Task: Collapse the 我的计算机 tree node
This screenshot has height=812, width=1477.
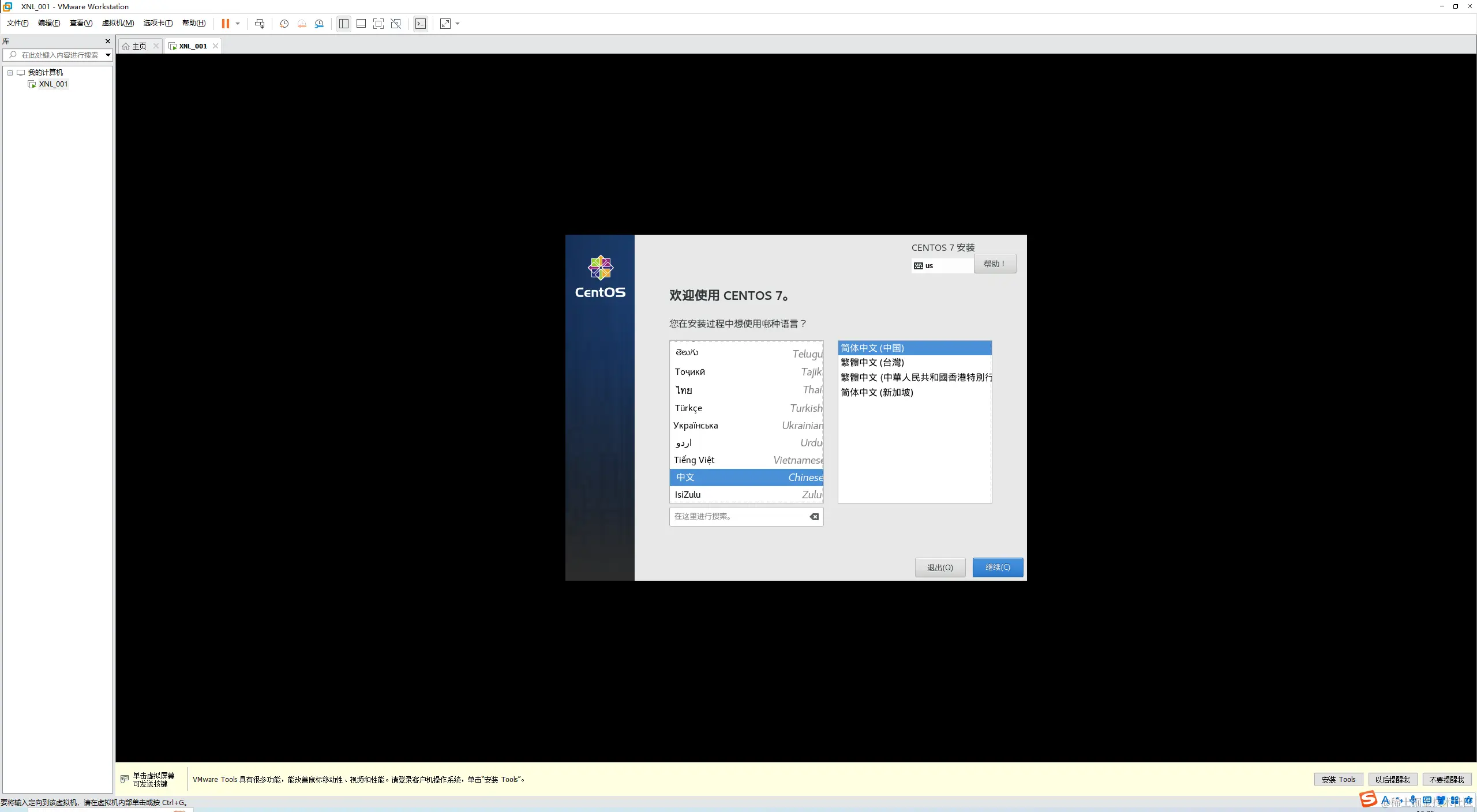Action: point(10,73)
